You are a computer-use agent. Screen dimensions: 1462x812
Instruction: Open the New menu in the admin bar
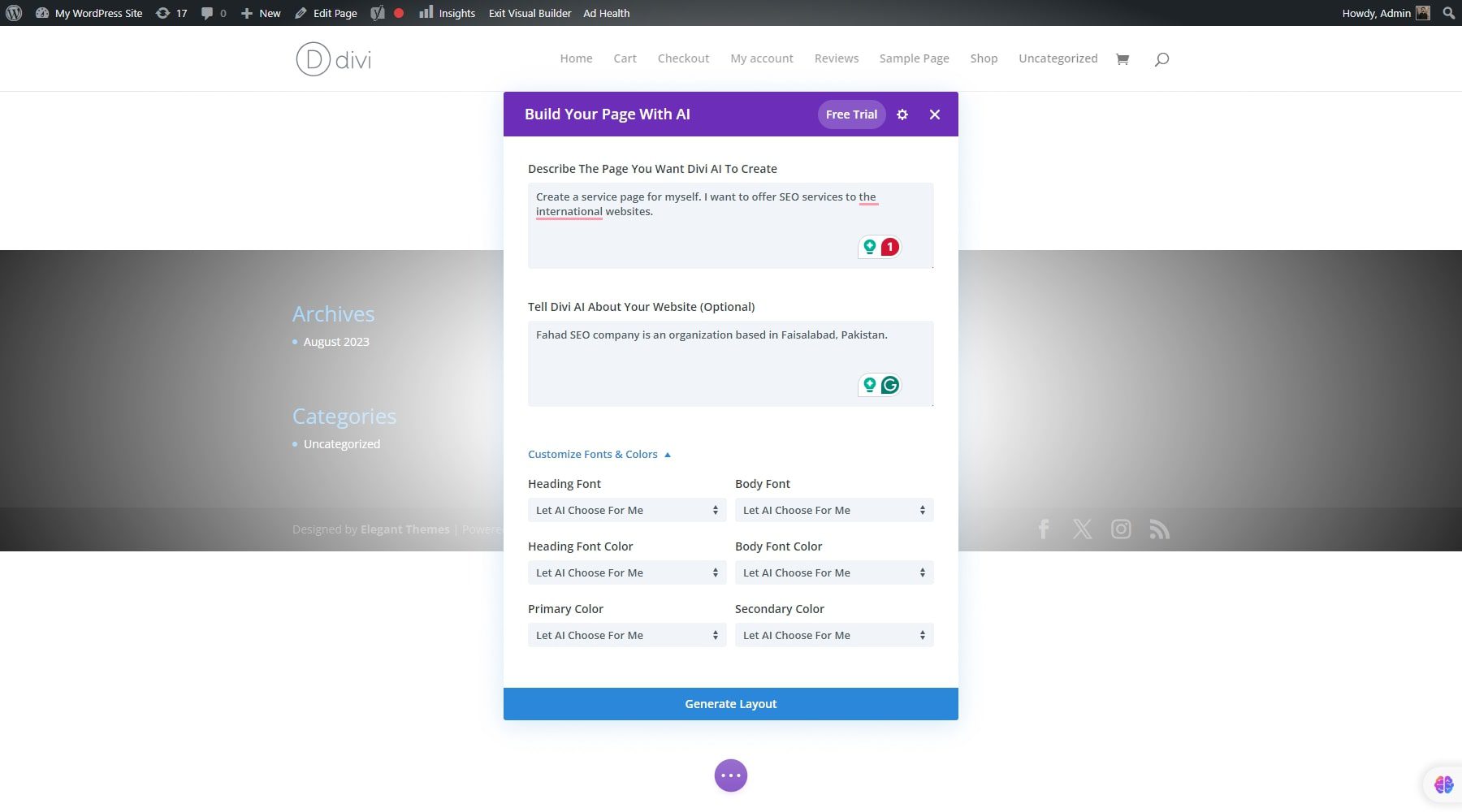[259, 13]
